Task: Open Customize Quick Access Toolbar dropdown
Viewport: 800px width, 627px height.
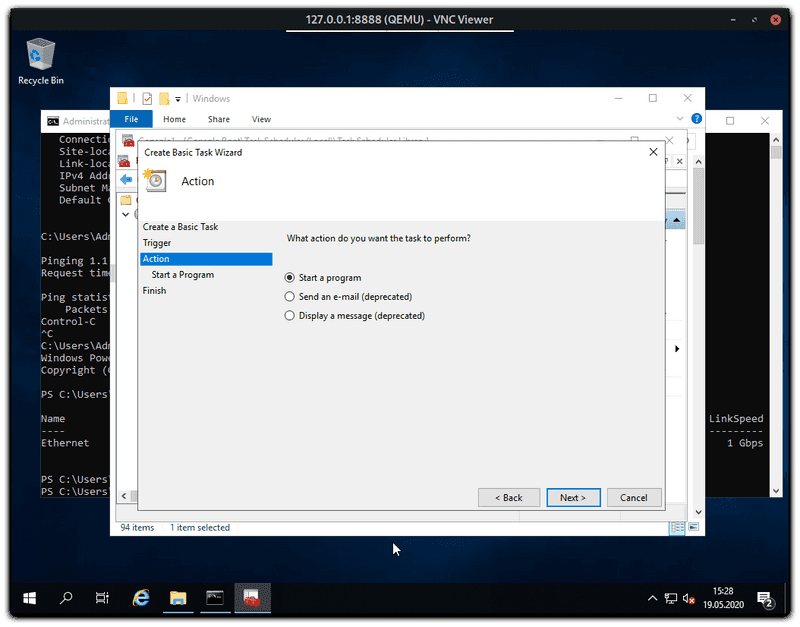Action: pyautogui.click(x=178, y=99)
